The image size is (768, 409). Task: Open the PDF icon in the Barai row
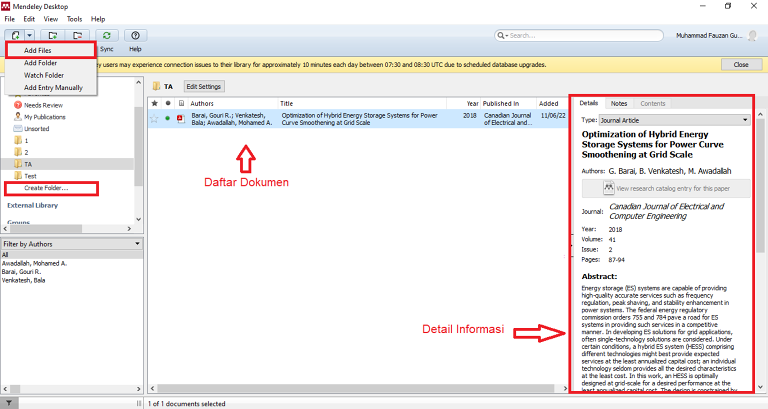click(181, 119)
